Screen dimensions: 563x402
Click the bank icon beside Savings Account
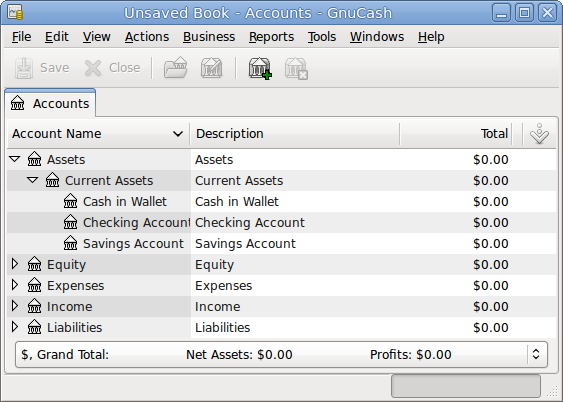click(x=70, y=243)
